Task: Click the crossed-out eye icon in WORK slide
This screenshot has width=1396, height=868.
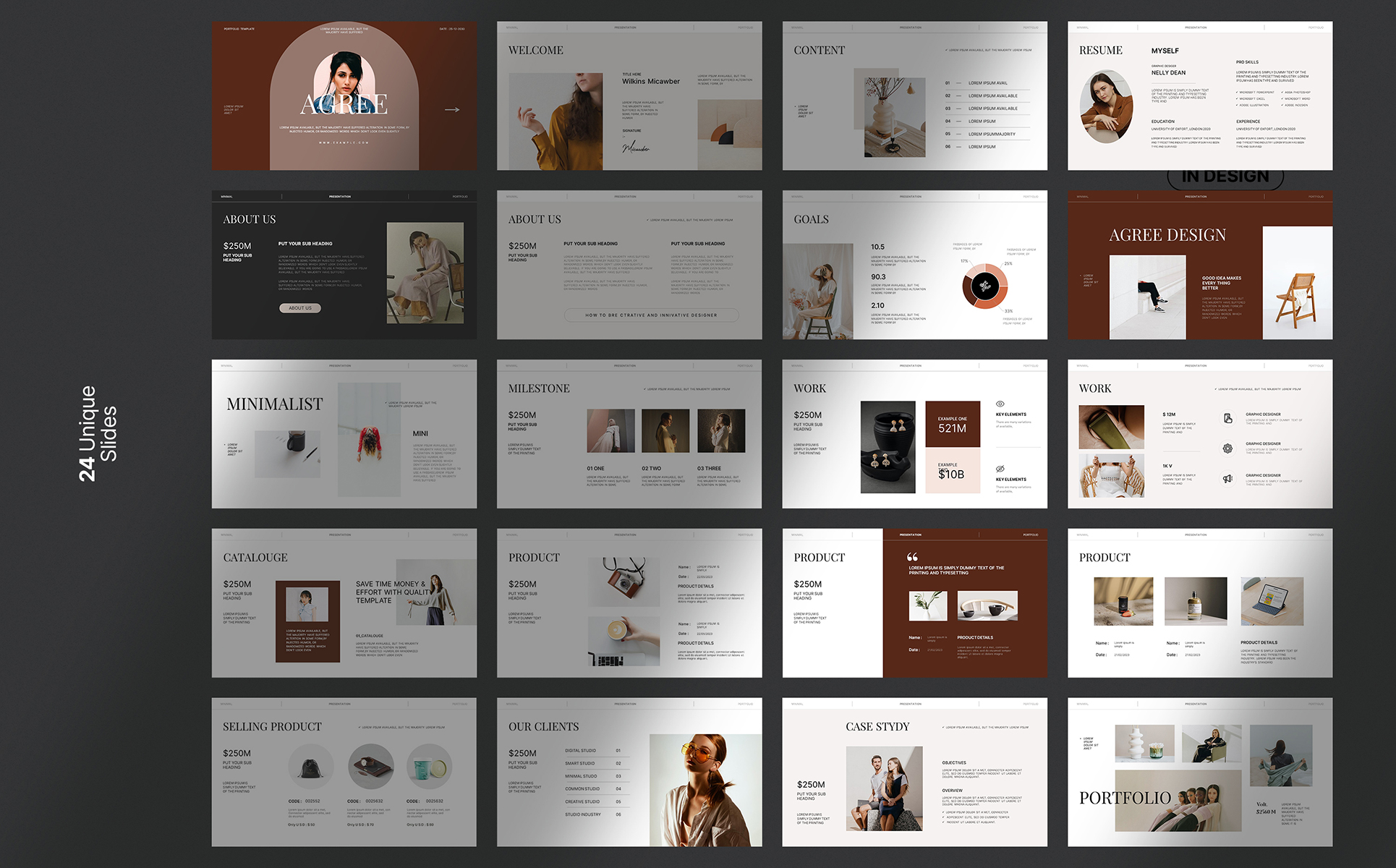Action: (x=1000, y=469)
